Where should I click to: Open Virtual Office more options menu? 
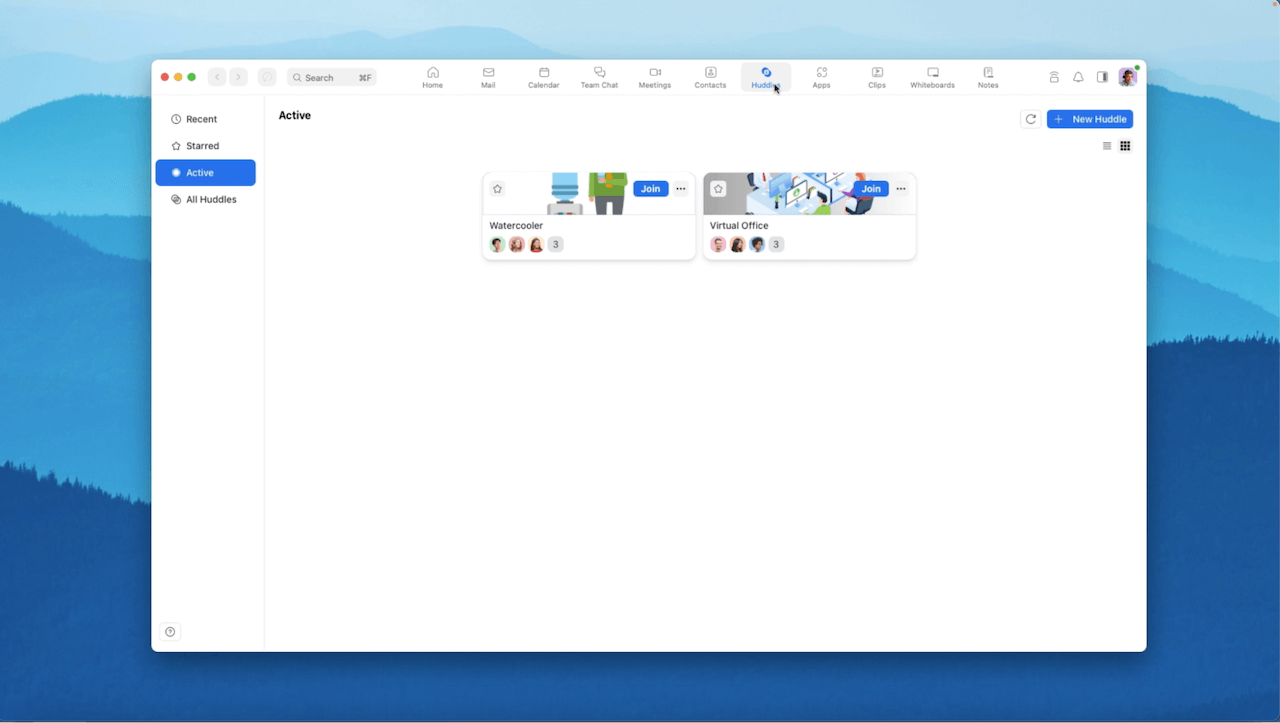tap(901, 189)
